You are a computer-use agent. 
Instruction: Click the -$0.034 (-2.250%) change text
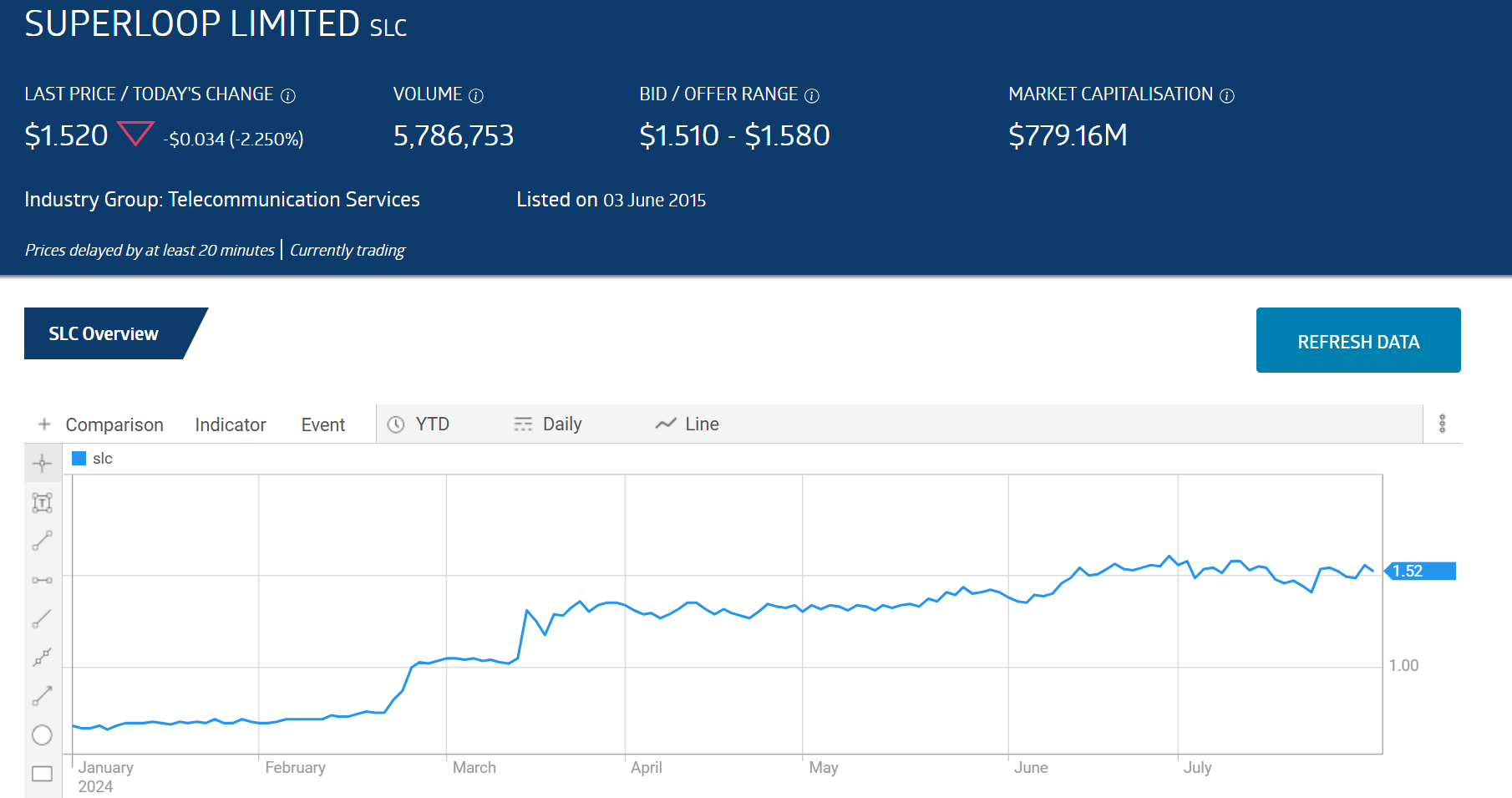[234, 139]
